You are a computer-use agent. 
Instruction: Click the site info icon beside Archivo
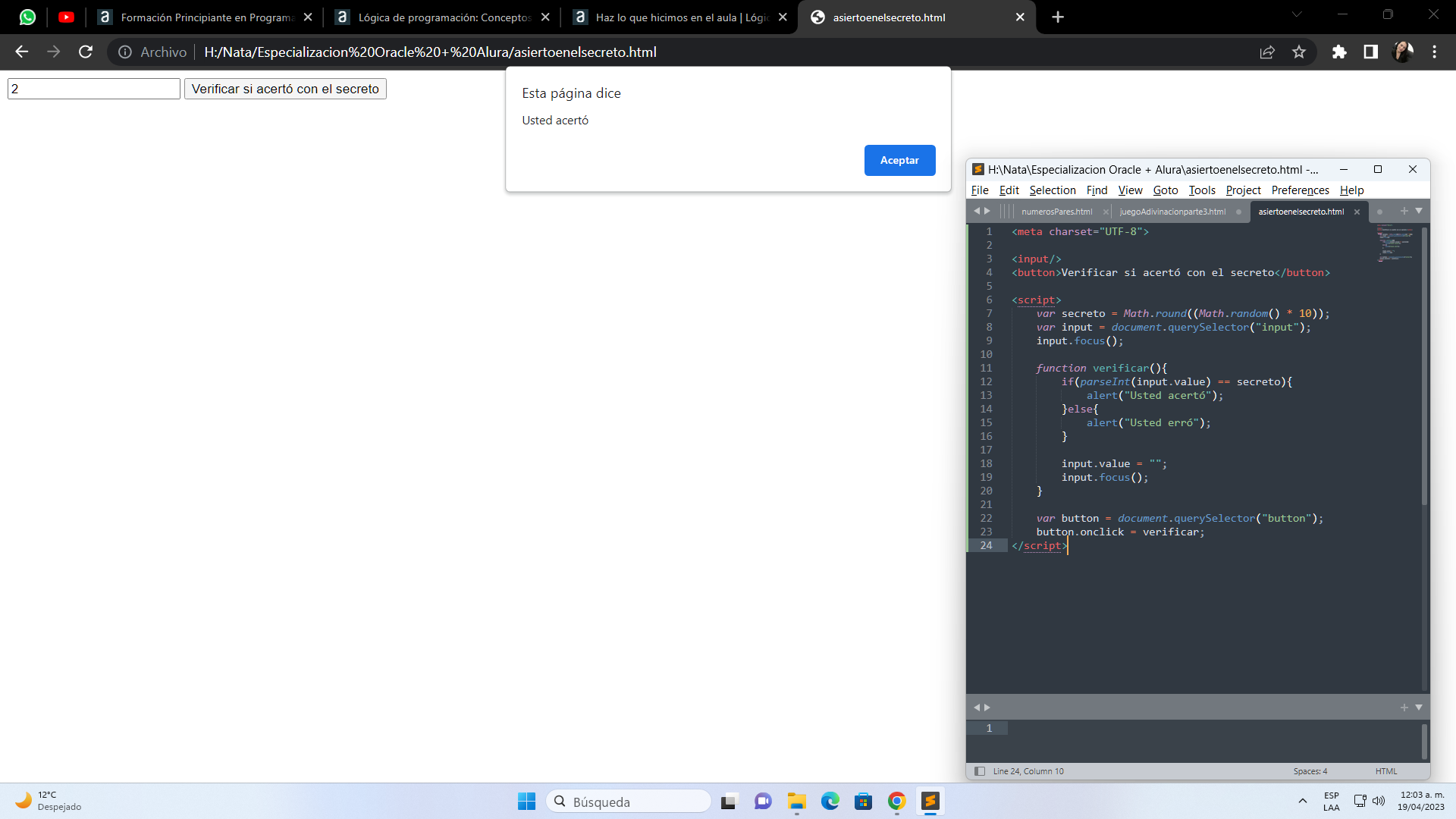[x=125, y=52]
